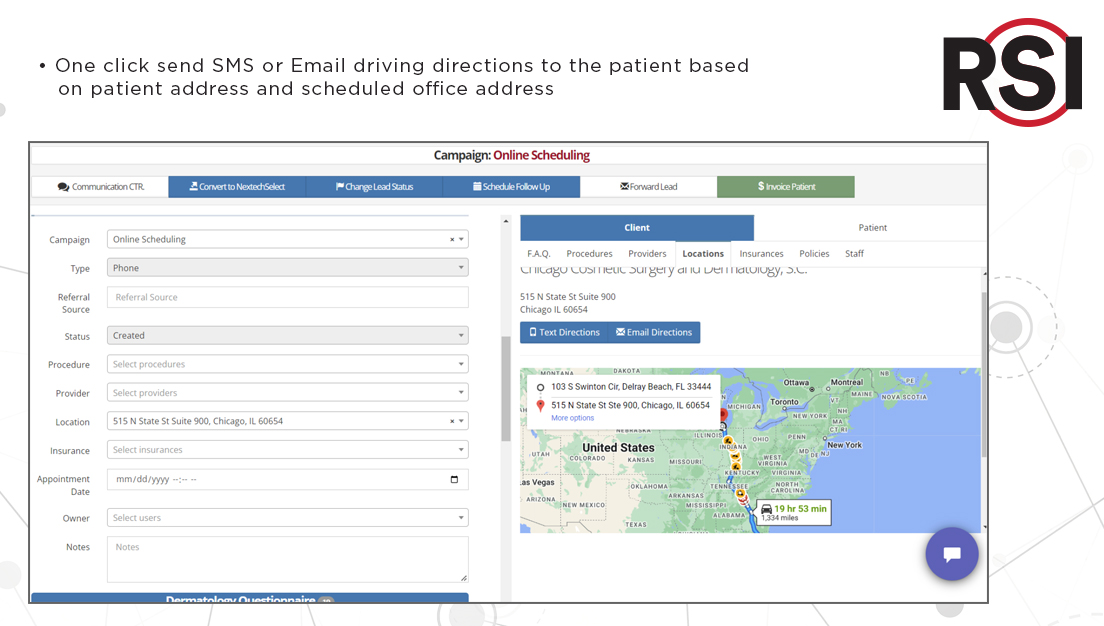Click the Delray Beach origin address on map

pyautogui.click(x=631, y=387)
